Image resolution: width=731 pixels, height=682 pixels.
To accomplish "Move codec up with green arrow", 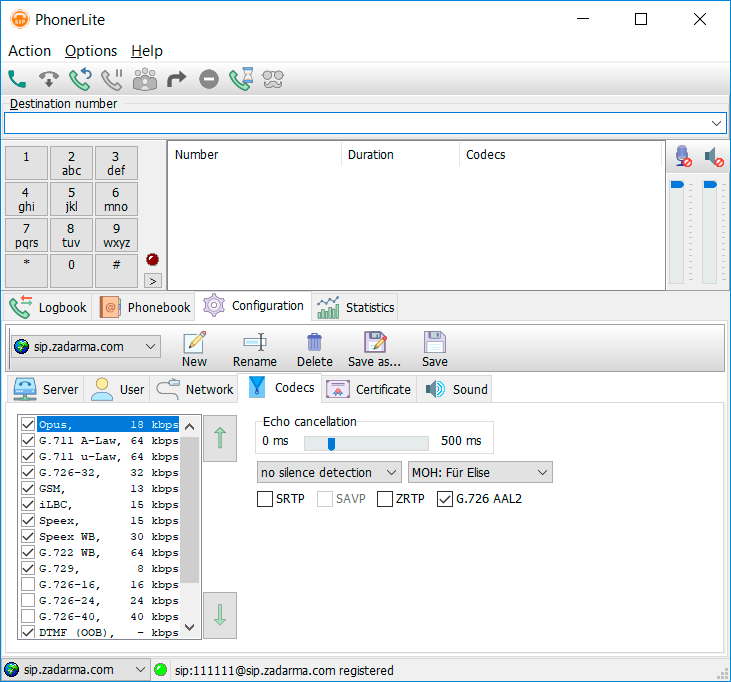I will pos(220,438).
